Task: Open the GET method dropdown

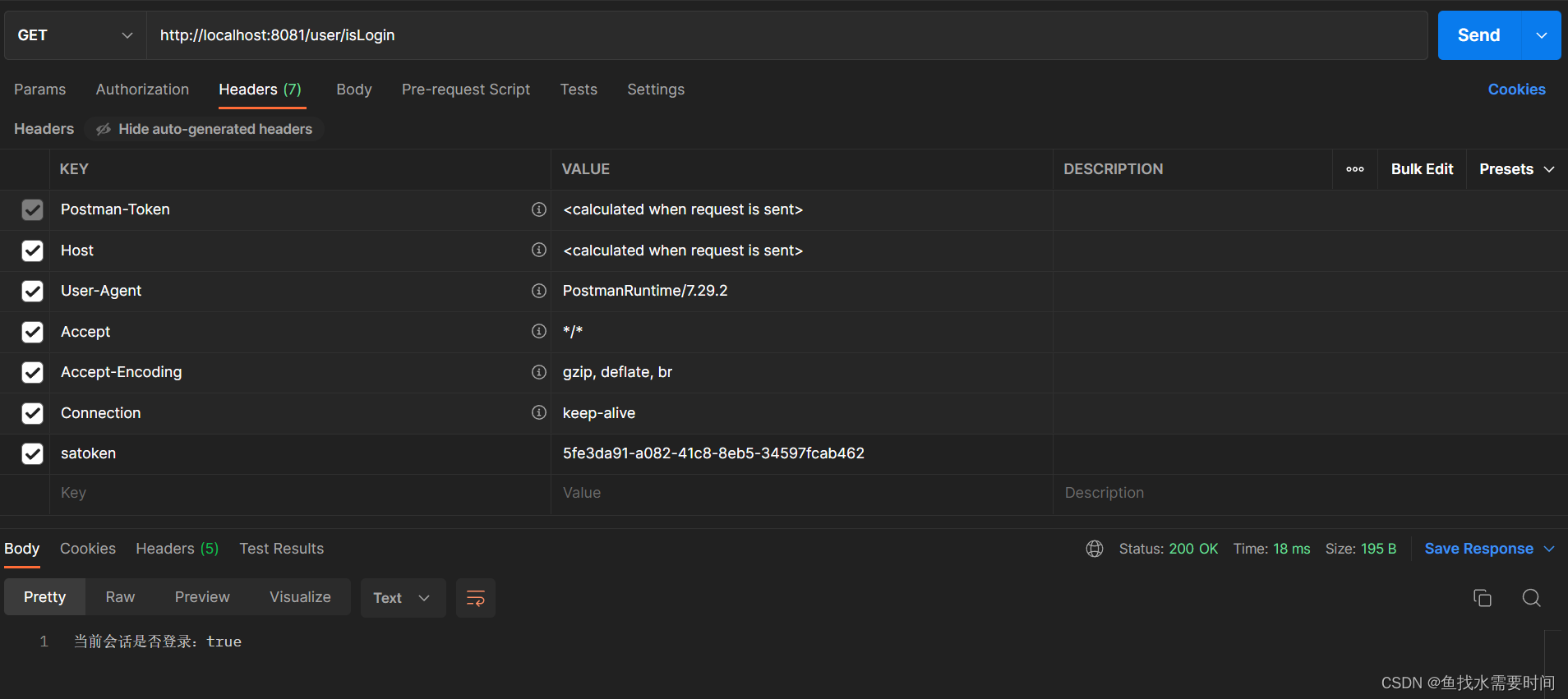Action: [x=75, y=35]
